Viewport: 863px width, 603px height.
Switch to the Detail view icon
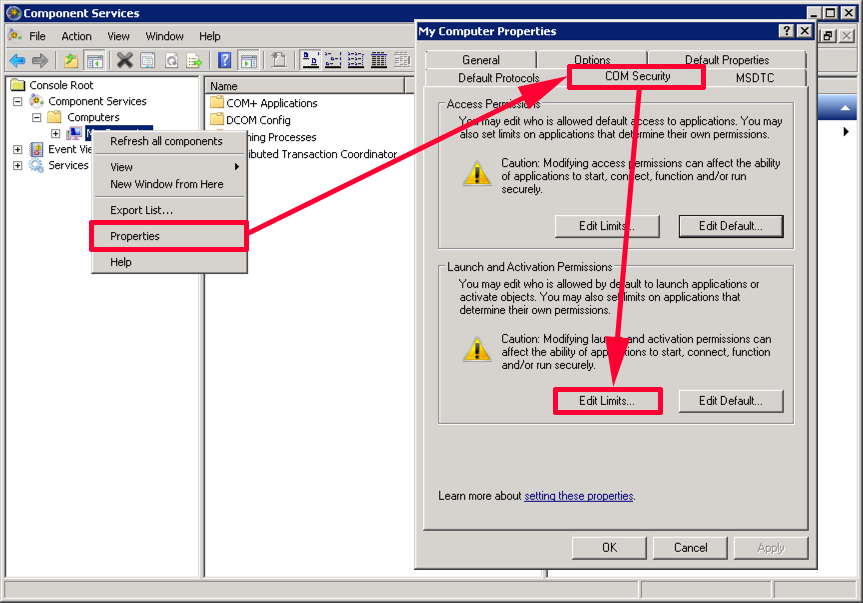[x=379, y=59]
